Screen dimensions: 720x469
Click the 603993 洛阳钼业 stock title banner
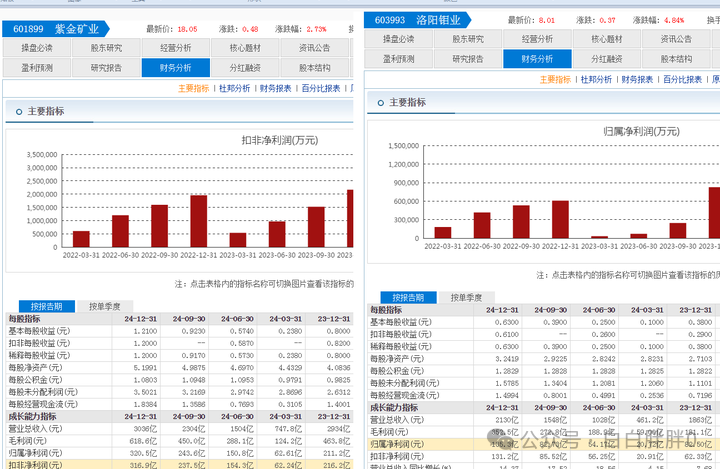click(417, 20)
